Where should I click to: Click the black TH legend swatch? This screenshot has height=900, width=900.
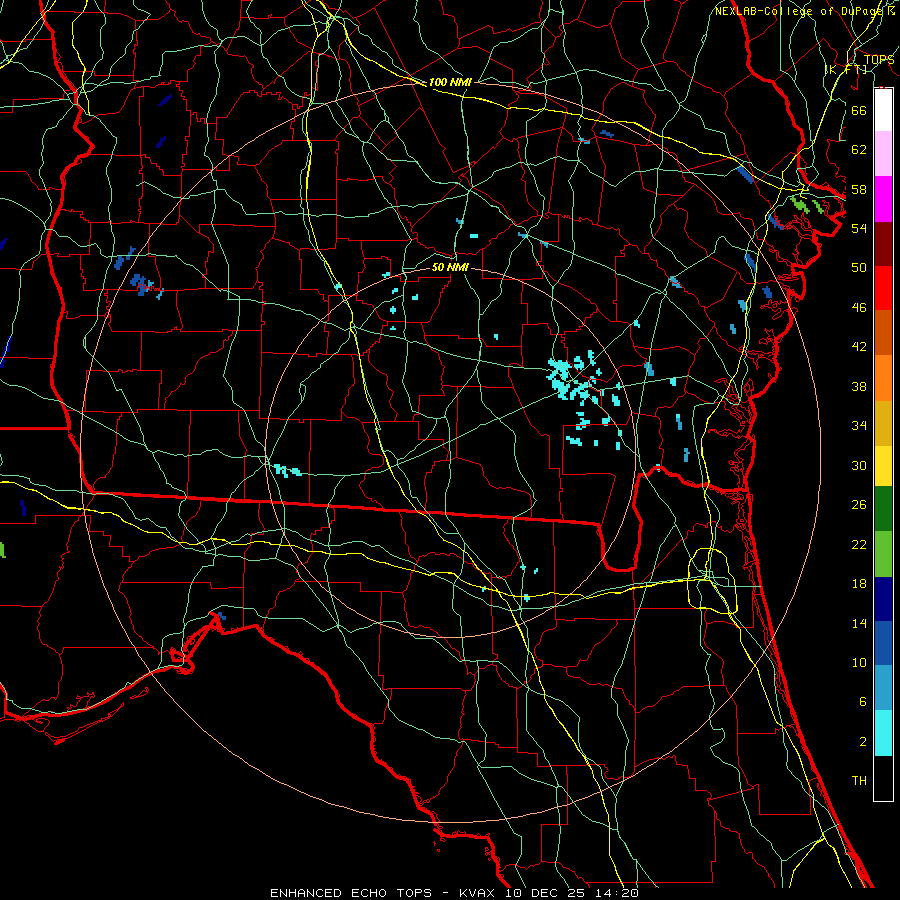(x=883, y=778)
